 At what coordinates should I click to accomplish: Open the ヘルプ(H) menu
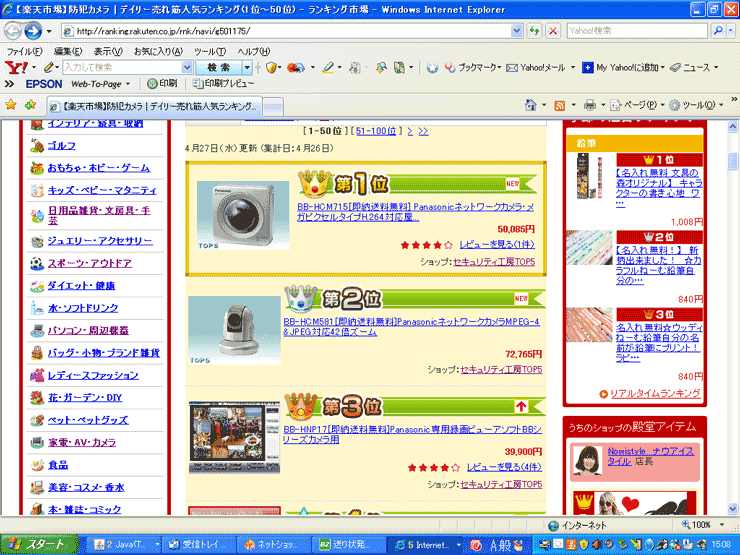[x=254, y=51]
